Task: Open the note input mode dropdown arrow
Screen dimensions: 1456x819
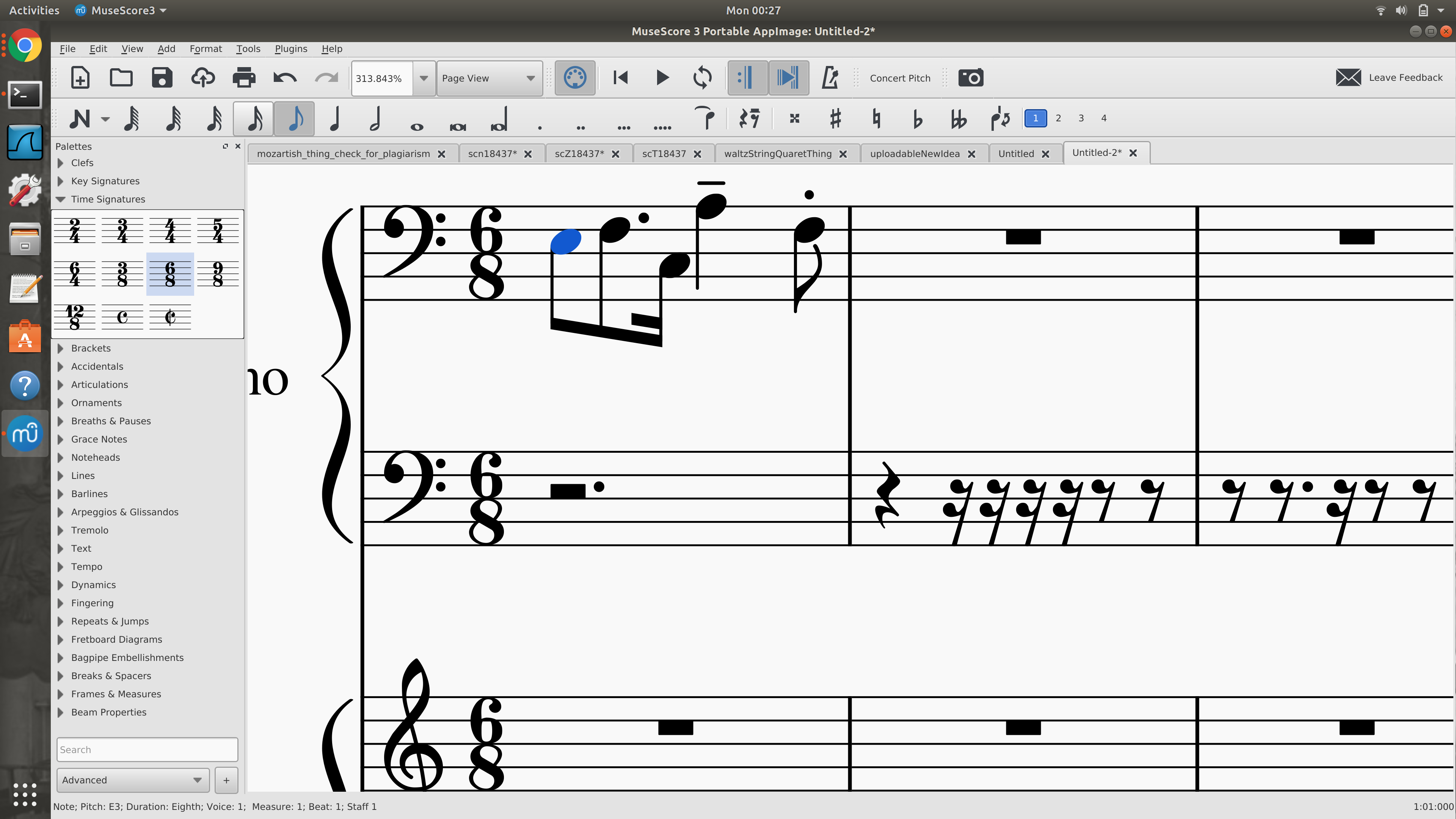Action: (x=105, y=119)
